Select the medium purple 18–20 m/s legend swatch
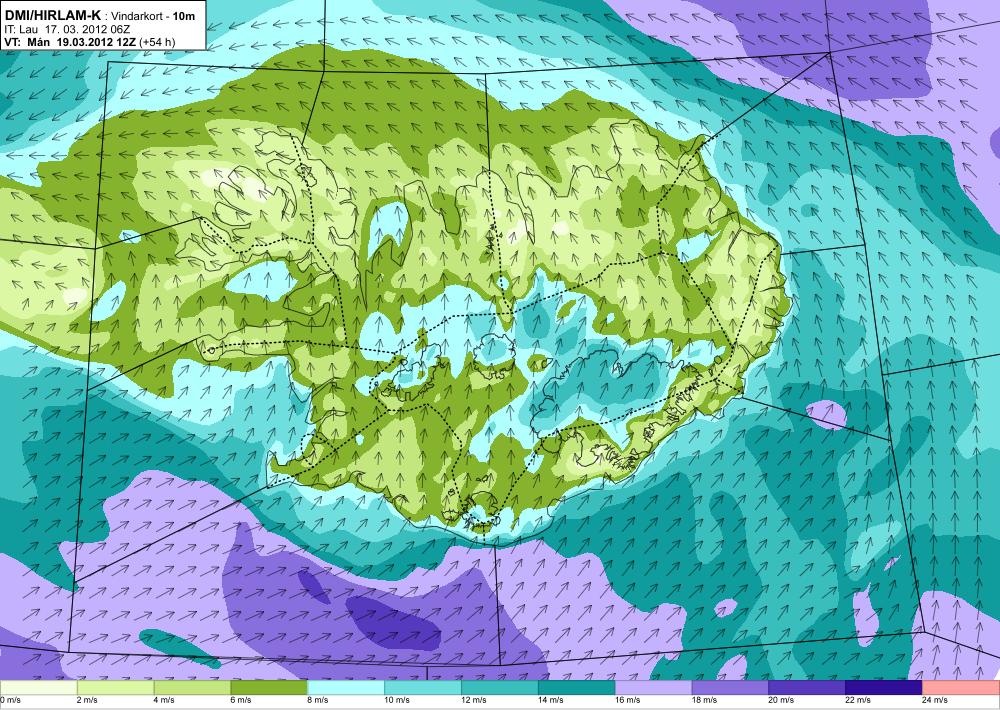Viewport: 1000px width, 710px height. (x=730, y=688)
